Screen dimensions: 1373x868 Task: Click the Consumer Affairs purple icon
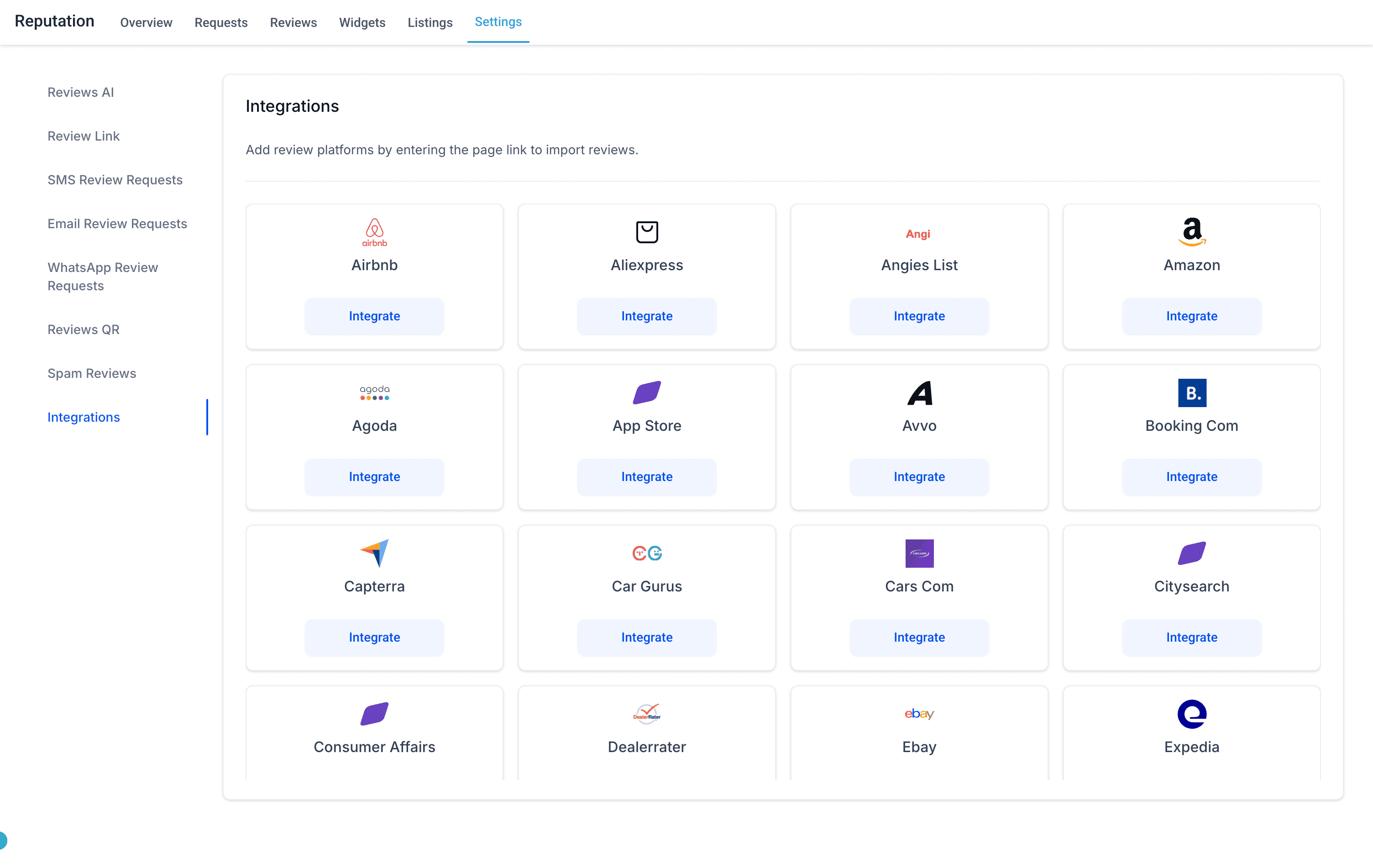click(x=374, y=714)
